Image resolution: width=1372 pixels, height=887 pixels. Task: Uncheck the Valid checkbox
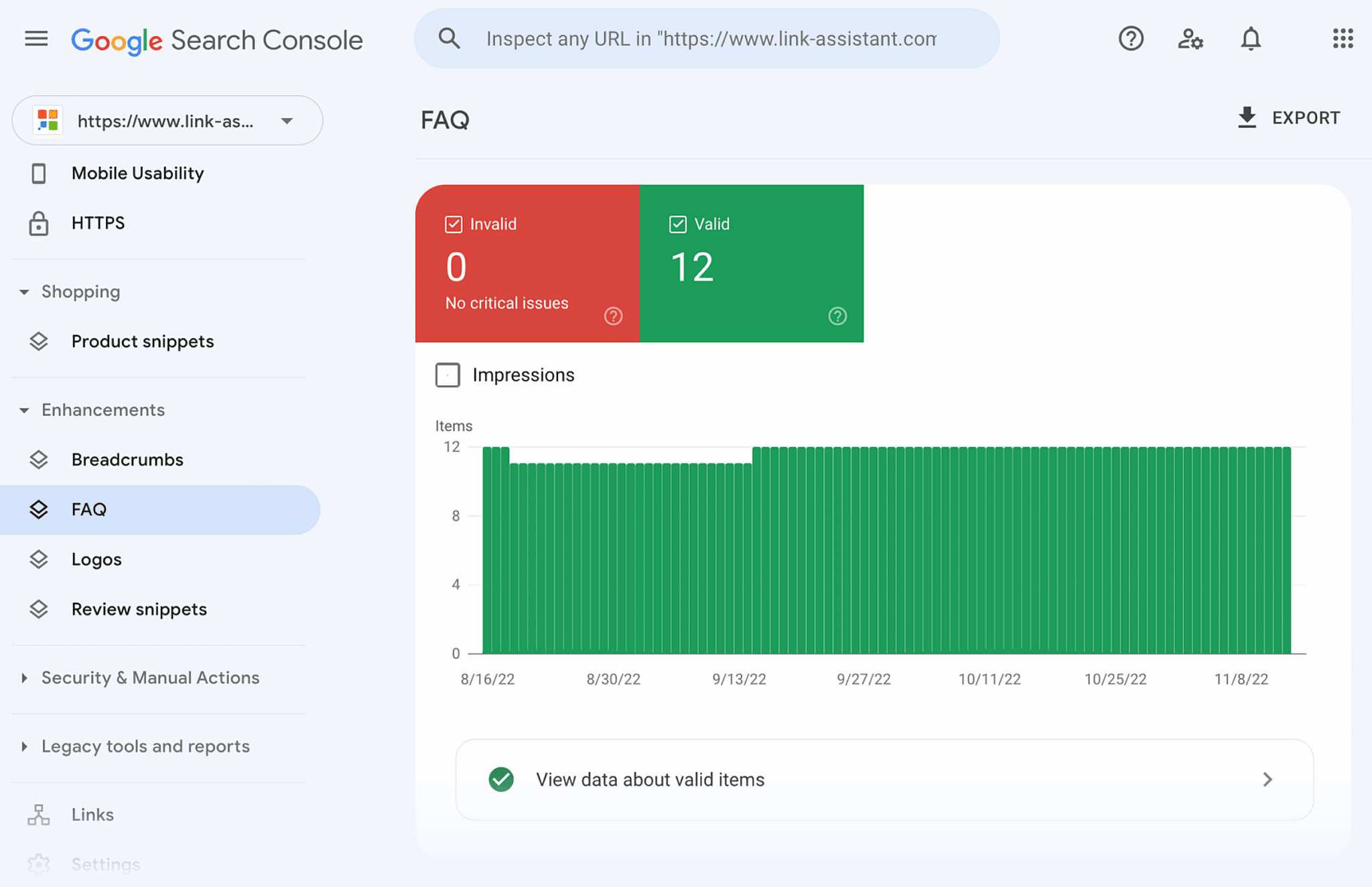(678, 224)
